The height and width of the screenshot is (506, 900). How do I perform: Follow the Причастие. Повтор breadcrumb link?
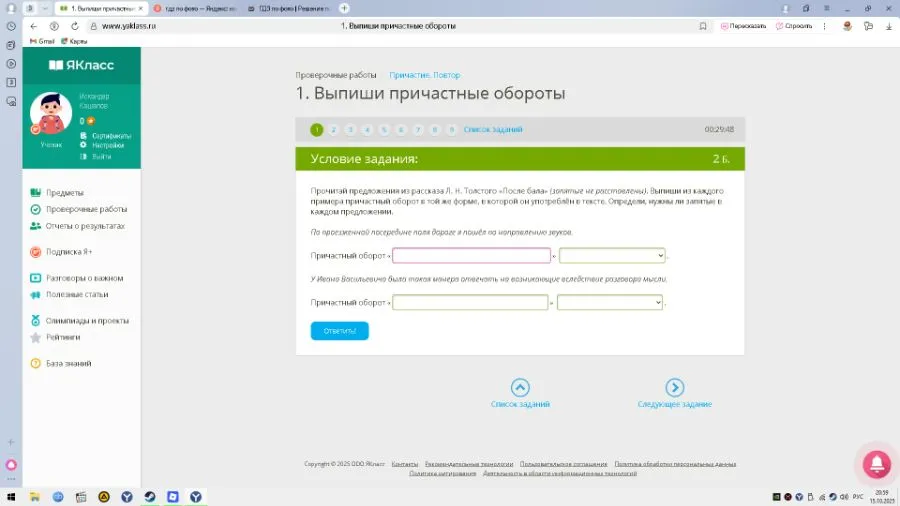[425, 75]
